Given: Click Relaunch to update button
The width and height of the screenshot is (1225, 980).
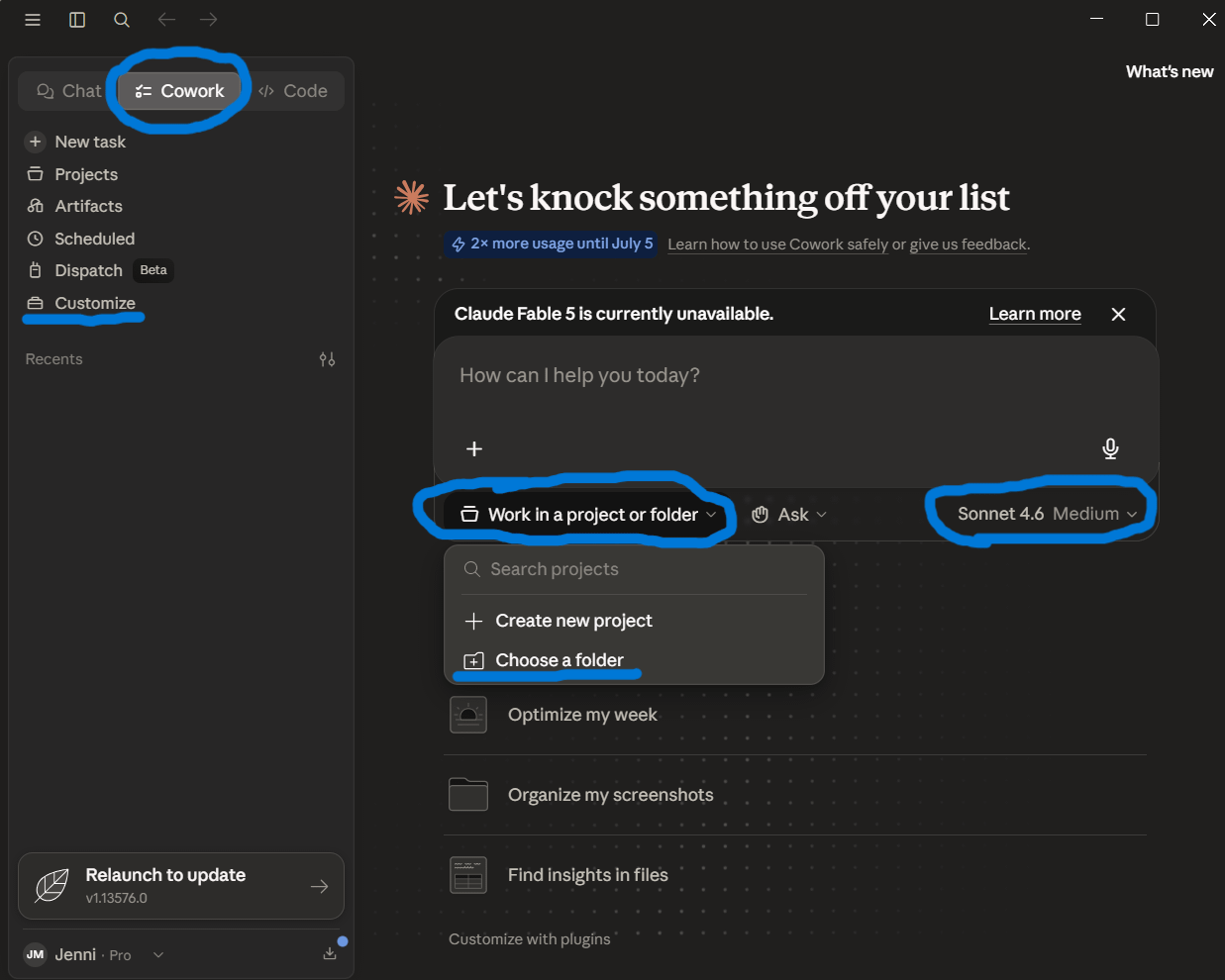Looking at the screenshot, I should 181,886.
